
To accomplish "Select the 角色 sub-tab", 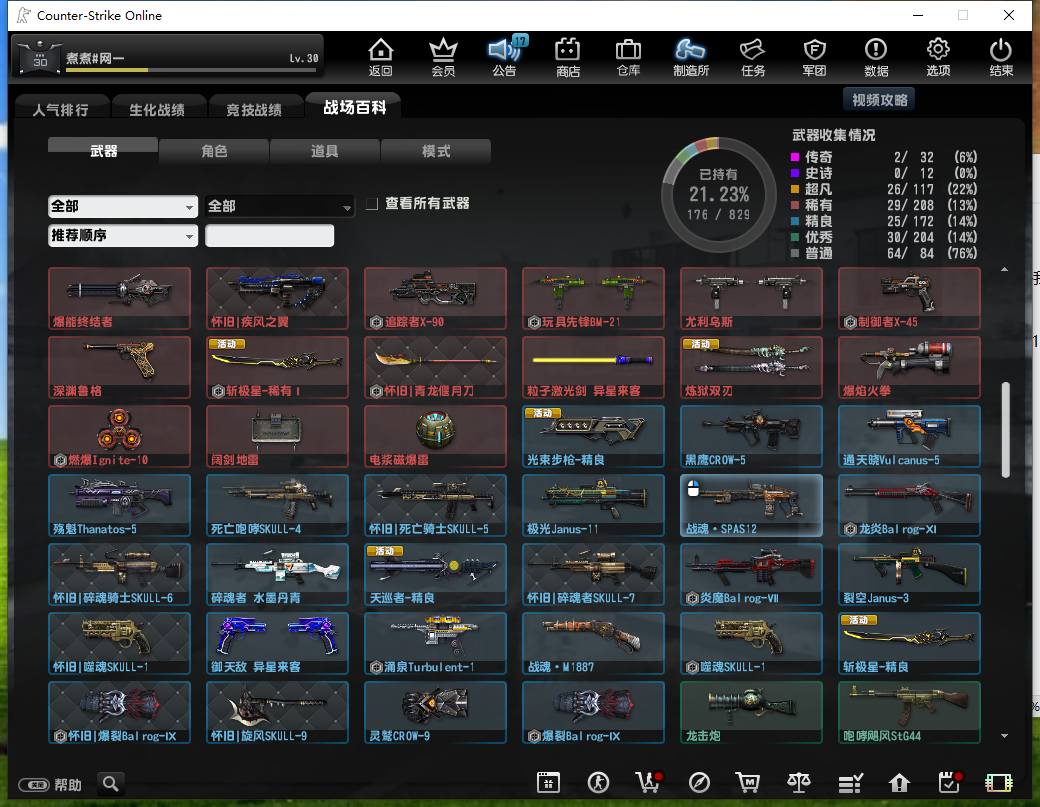I will [x=214, y=151].
